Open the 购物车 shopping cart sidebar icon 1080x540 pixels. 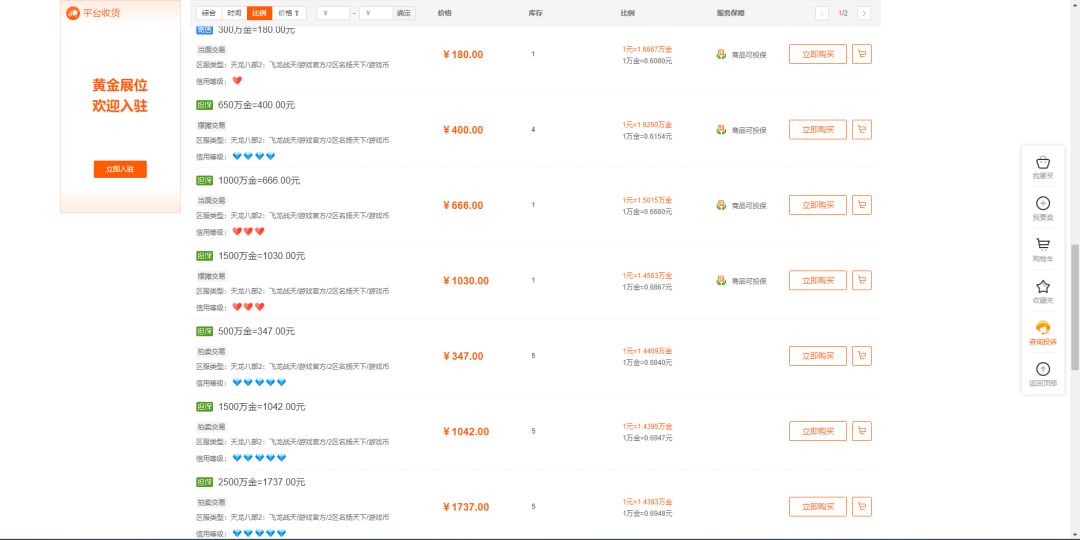[1043, 245]
